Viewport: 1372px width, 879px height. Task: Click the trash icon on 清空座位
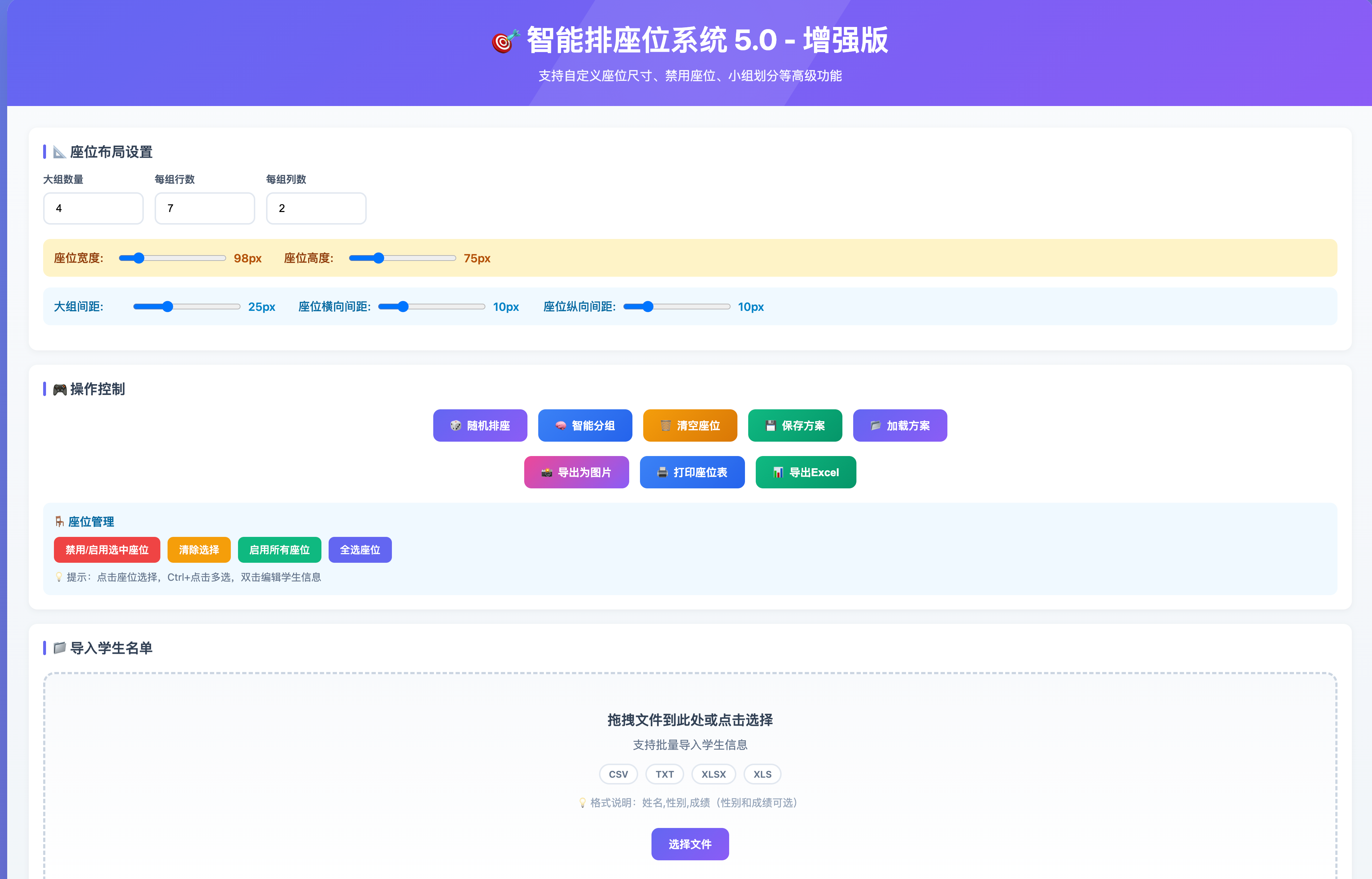665,426
